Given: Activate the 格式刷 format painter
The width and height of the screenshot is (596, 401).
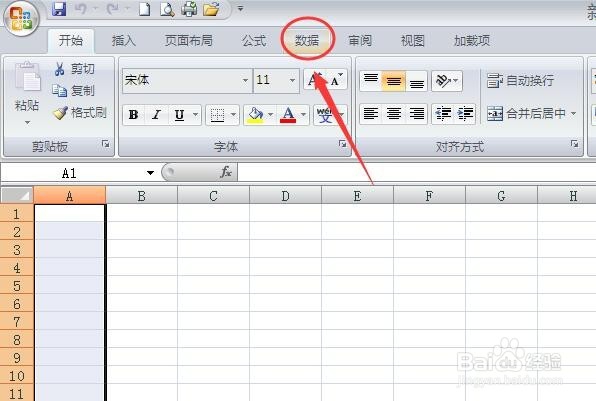Looking at the screenshot, I should (x=80, y=113).
